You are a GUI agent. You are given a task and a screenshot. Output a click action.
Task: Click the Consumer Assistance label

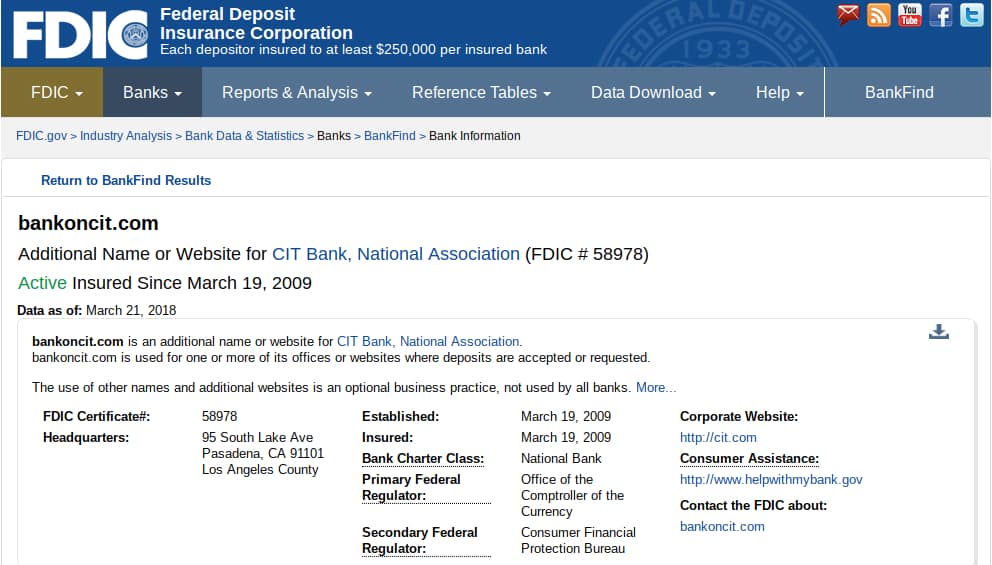click(749, 459)
